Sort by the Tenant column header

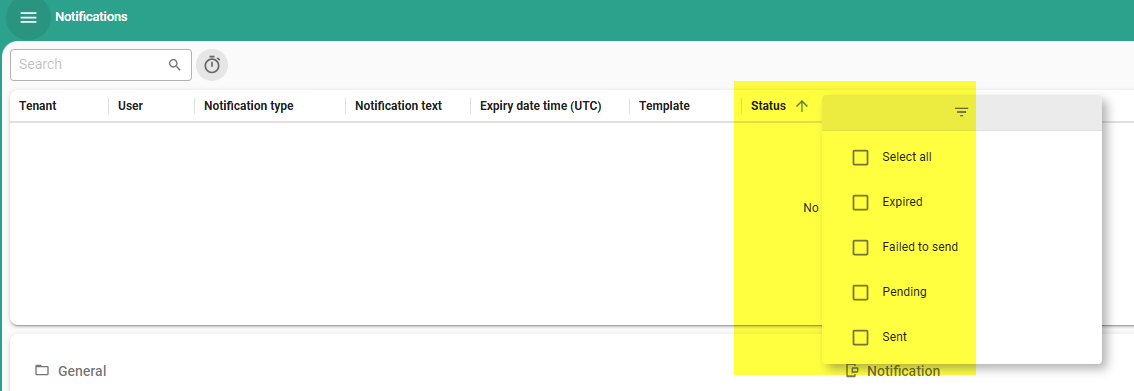38,106
